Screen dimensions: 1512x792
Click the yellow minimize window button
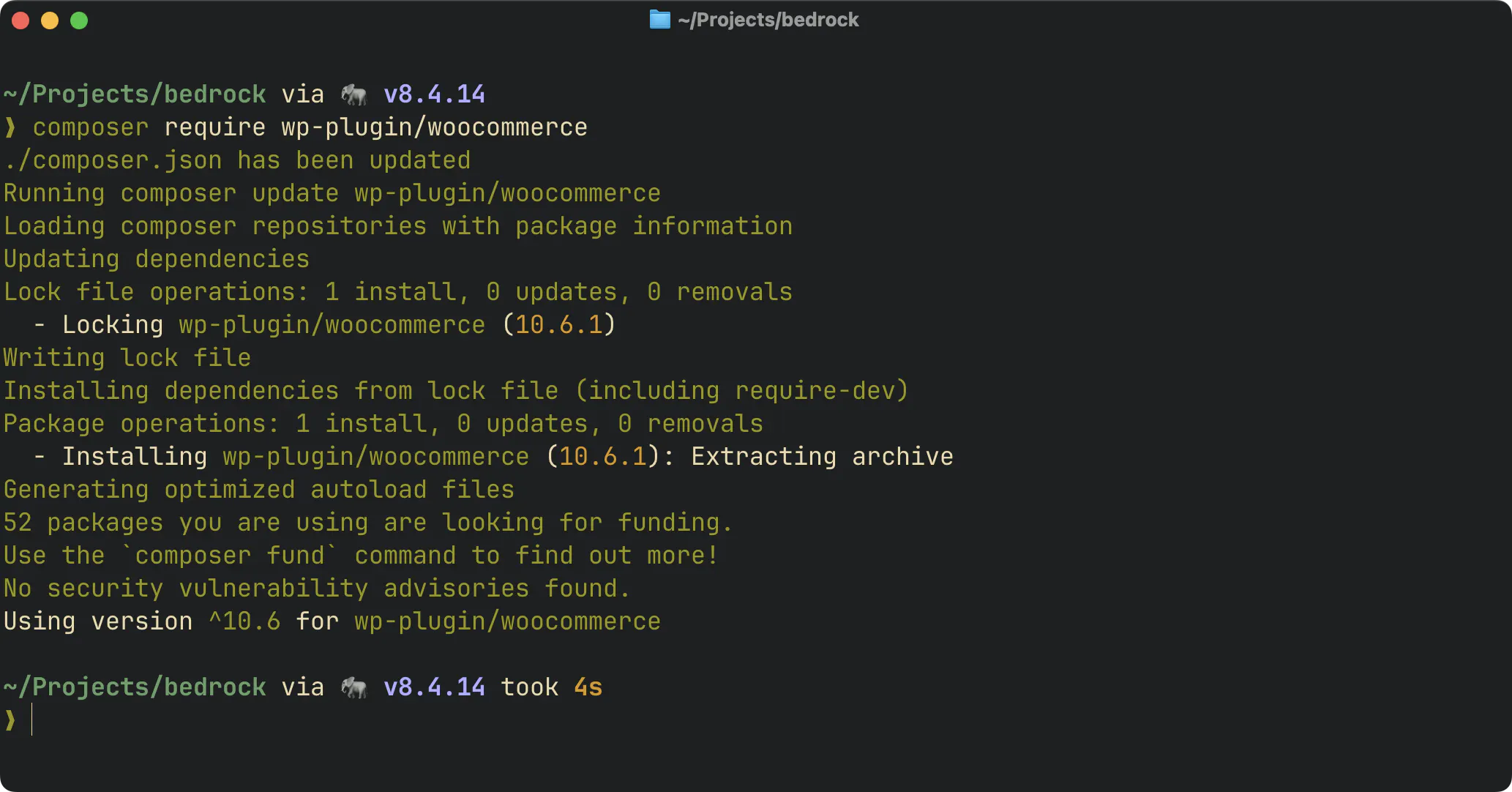(50, 20)
